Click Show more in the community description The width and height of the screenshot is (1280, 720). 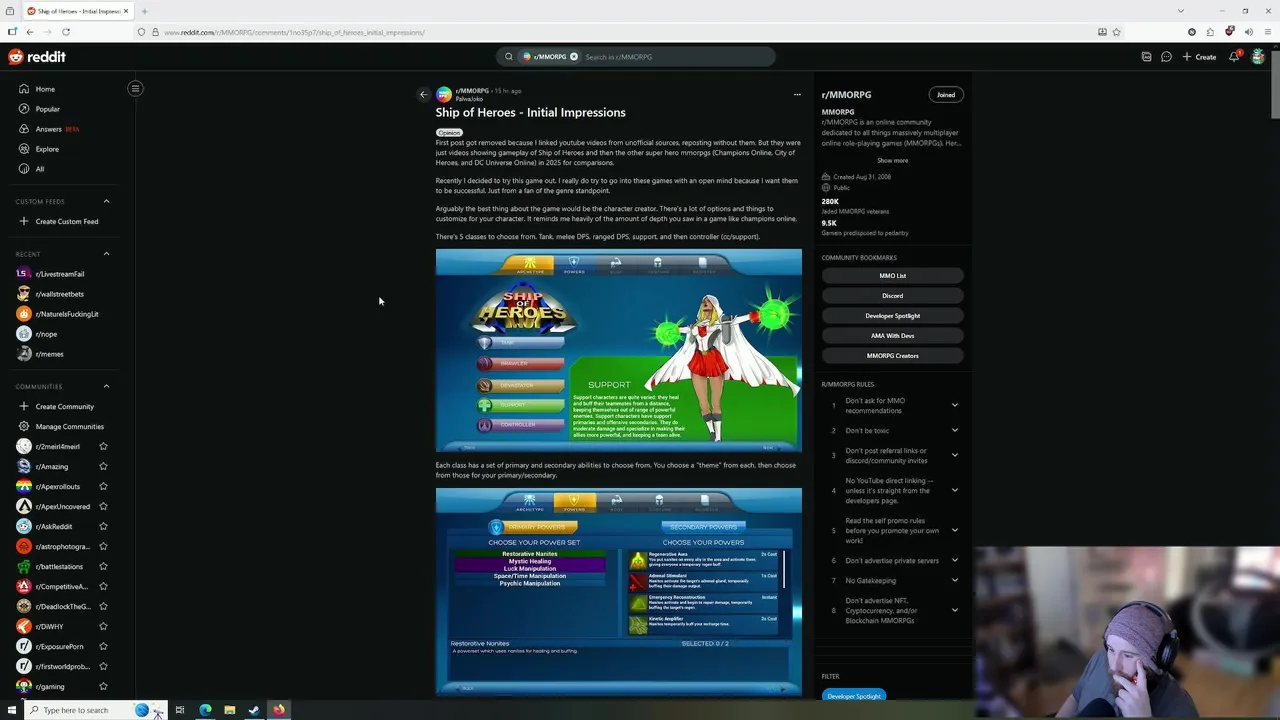point(892,160)
